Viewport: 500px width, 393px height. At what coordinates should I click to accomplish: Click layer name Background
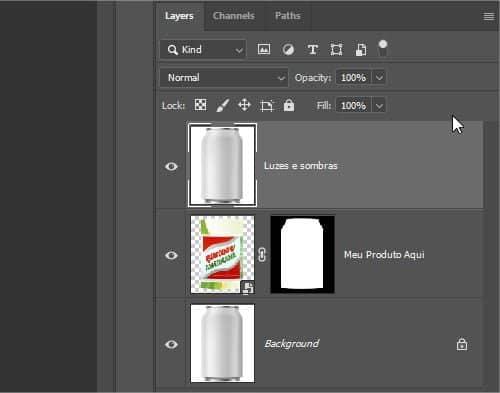[292, 344]
